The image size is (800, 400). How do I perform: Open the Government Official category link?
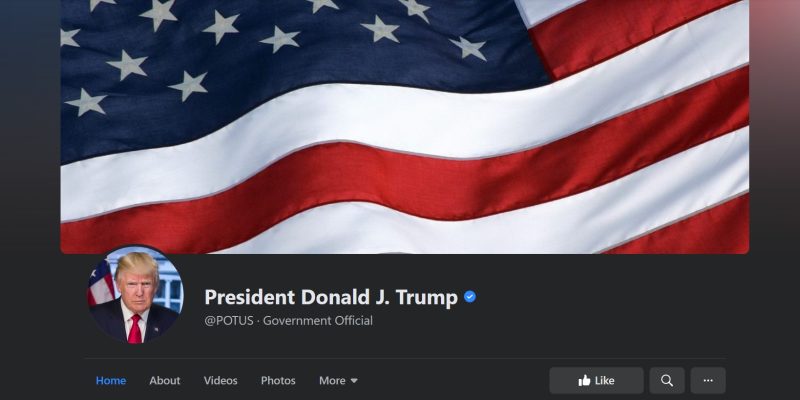[318, 321]
